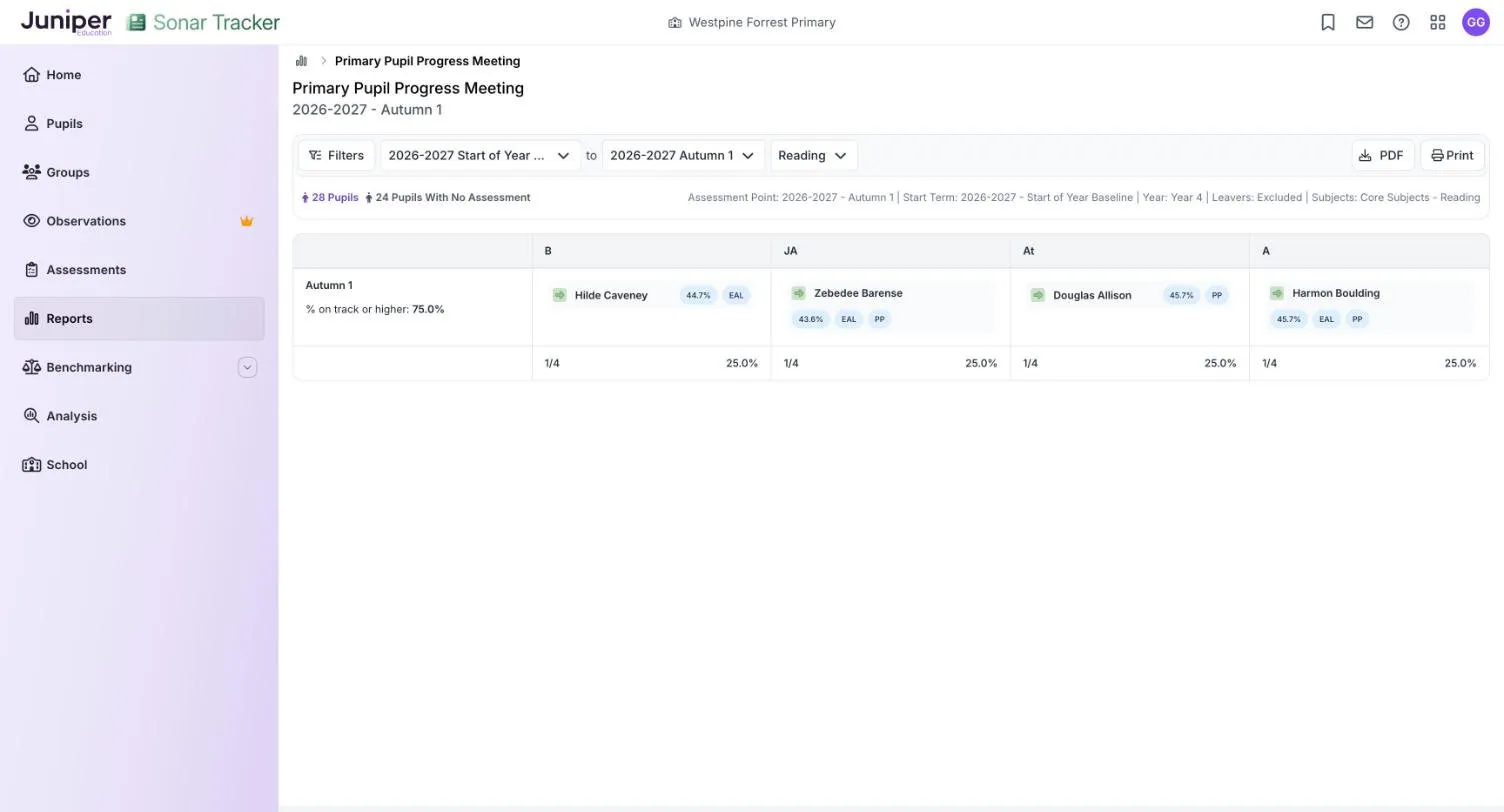The image size is (1504, 812).
Task: Open Observations in sidebar
Action: [x=139, y=221]
